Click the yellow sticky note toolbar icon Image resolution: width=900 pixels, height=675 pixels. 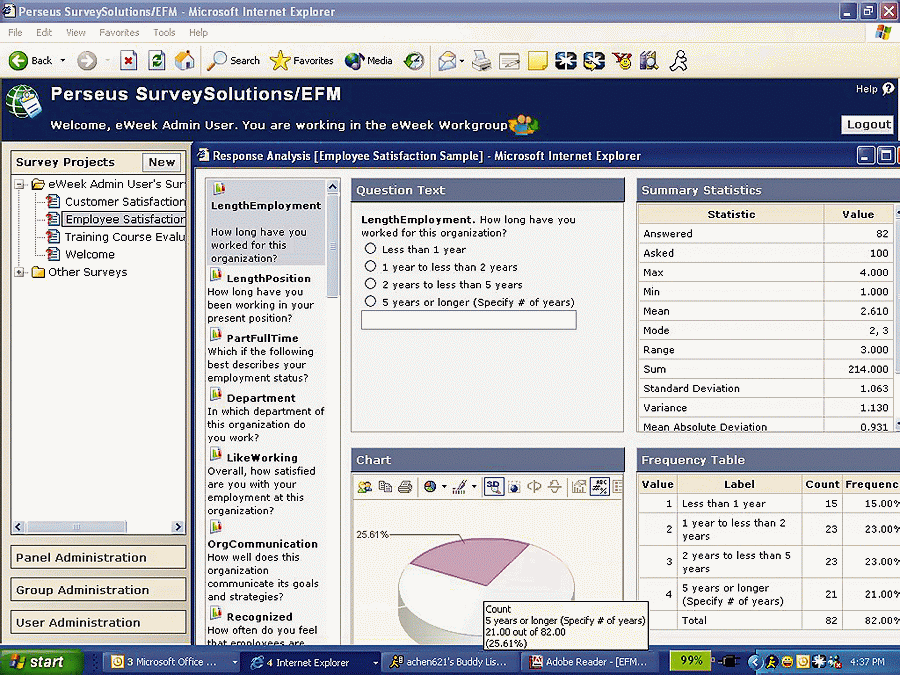coord(537,60)
